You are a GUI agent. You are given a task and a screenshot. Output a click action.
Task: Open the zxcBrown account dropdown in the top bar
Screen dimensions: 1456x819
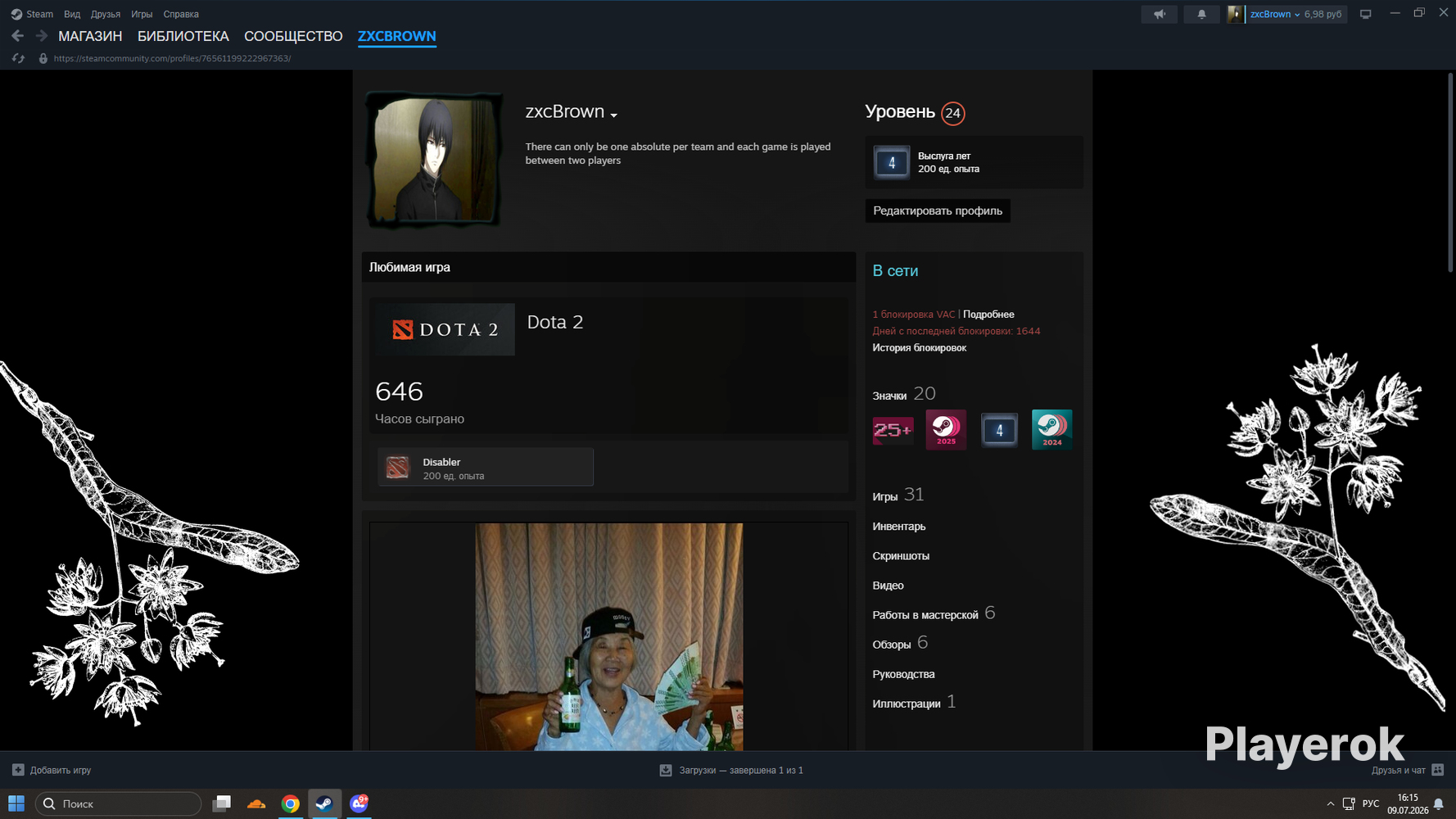[x=1275, y=14]
